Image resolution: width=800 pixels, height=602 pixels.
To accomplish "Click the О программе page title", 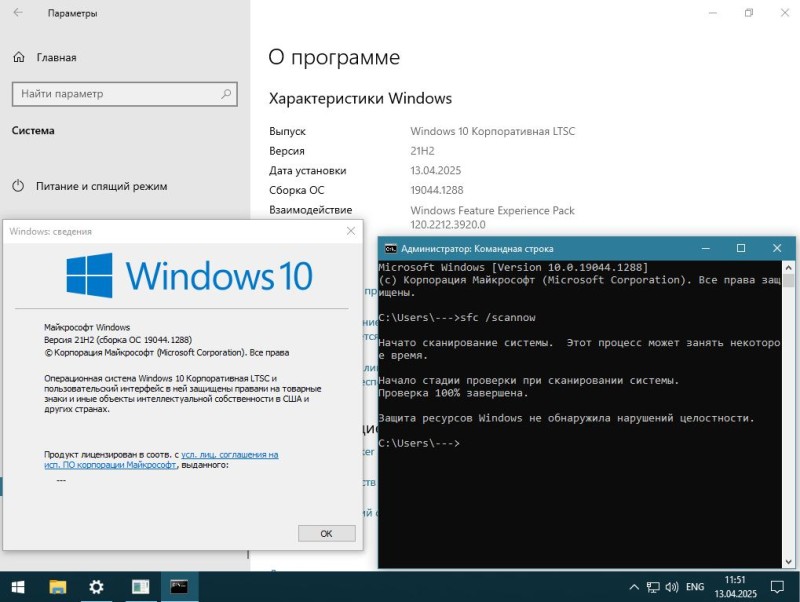I will pos(334,57).
